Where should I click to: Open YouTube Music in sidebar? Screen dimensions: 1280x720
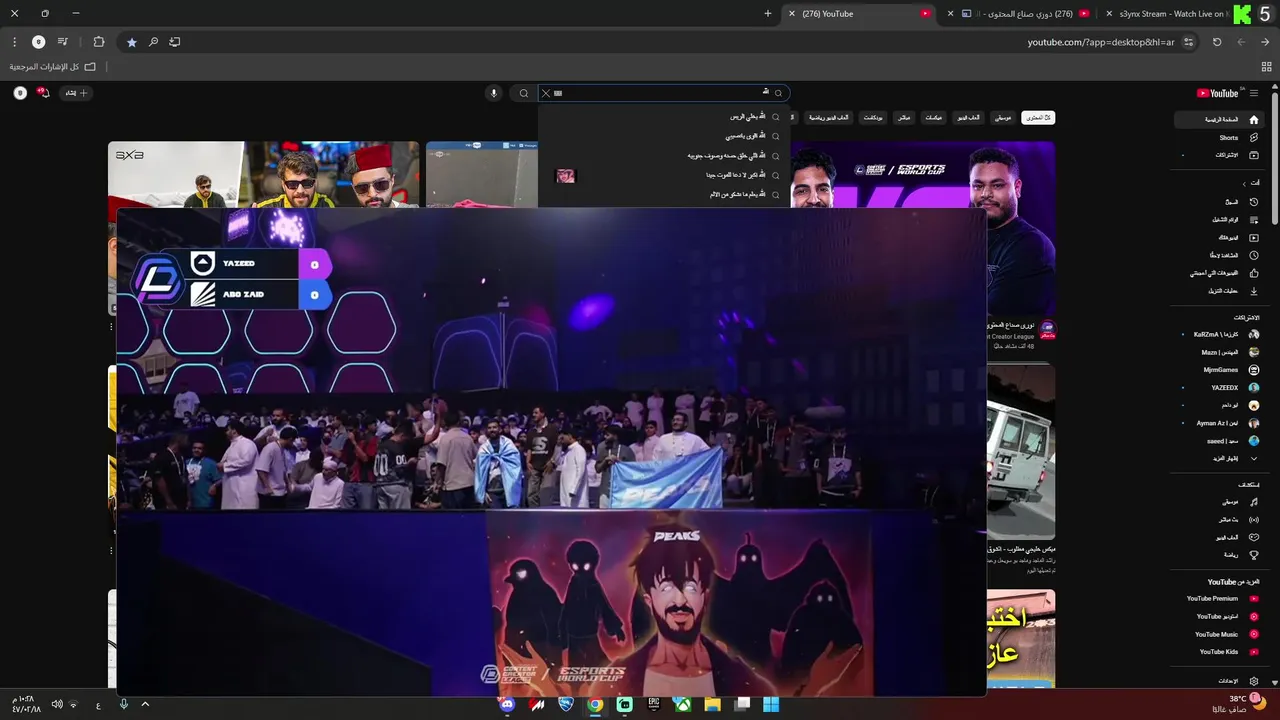tap(1219, 635)
